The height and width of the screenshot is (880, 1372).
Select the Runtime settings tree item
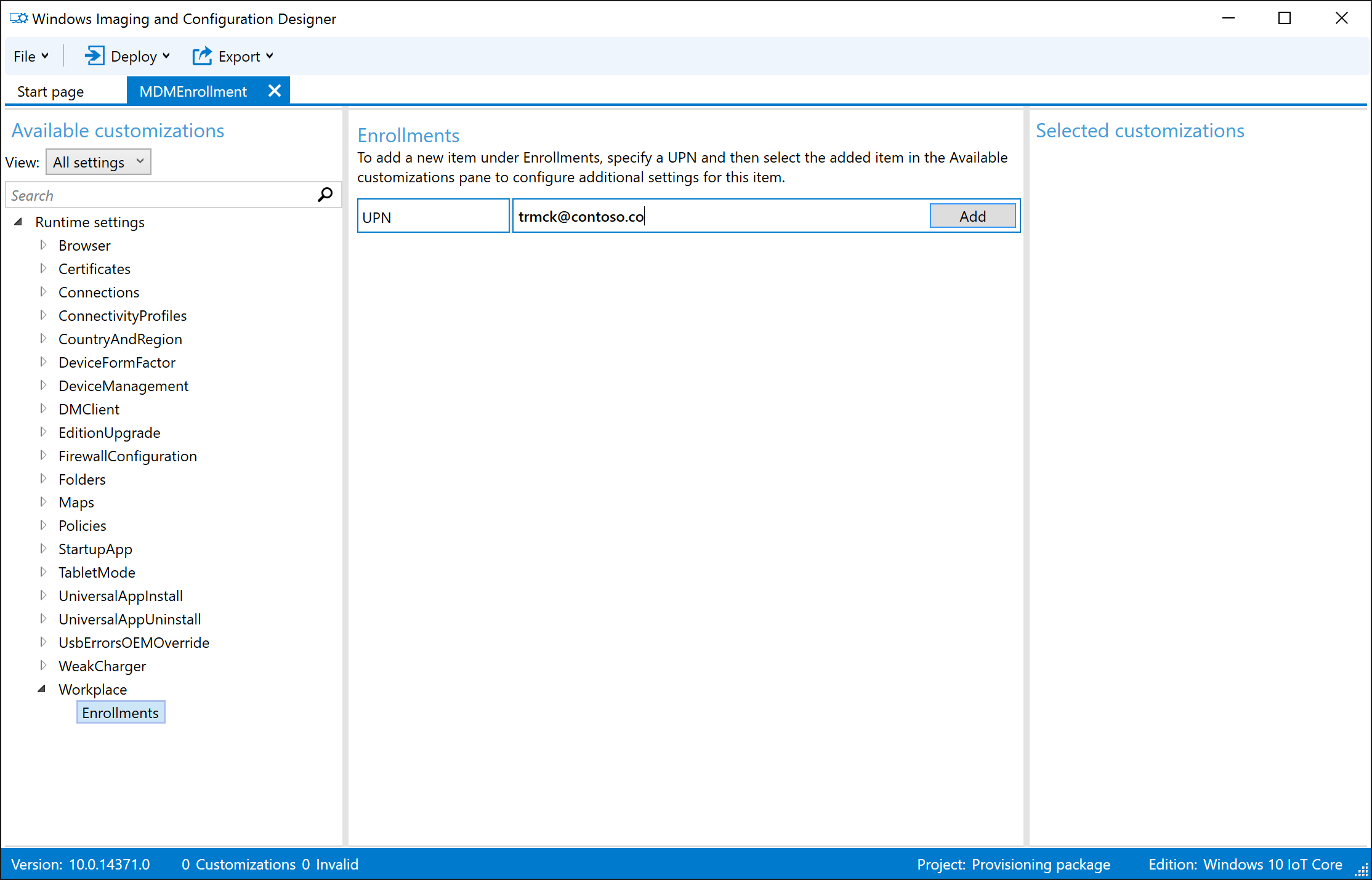90,222
